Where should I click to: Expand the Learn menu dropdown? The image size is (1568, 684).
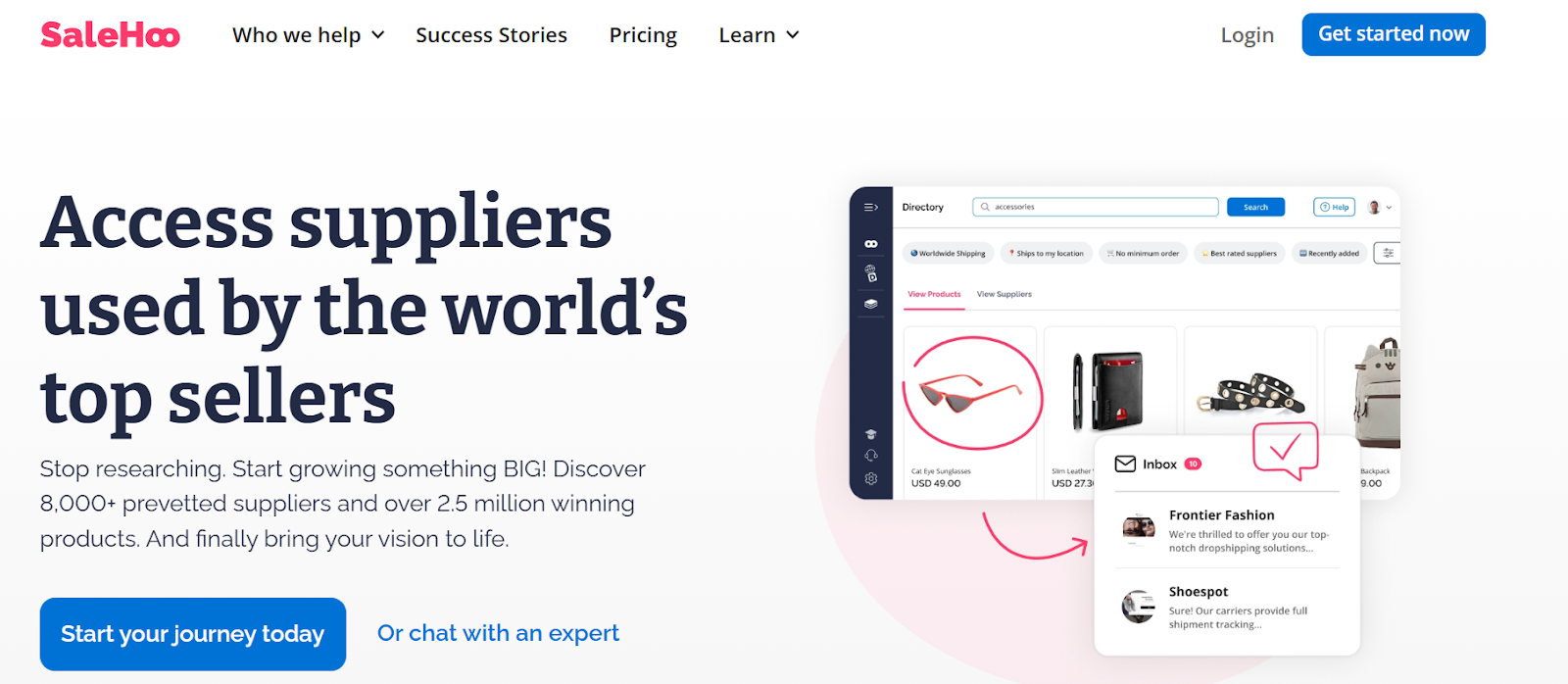click(x=759, y=35)
